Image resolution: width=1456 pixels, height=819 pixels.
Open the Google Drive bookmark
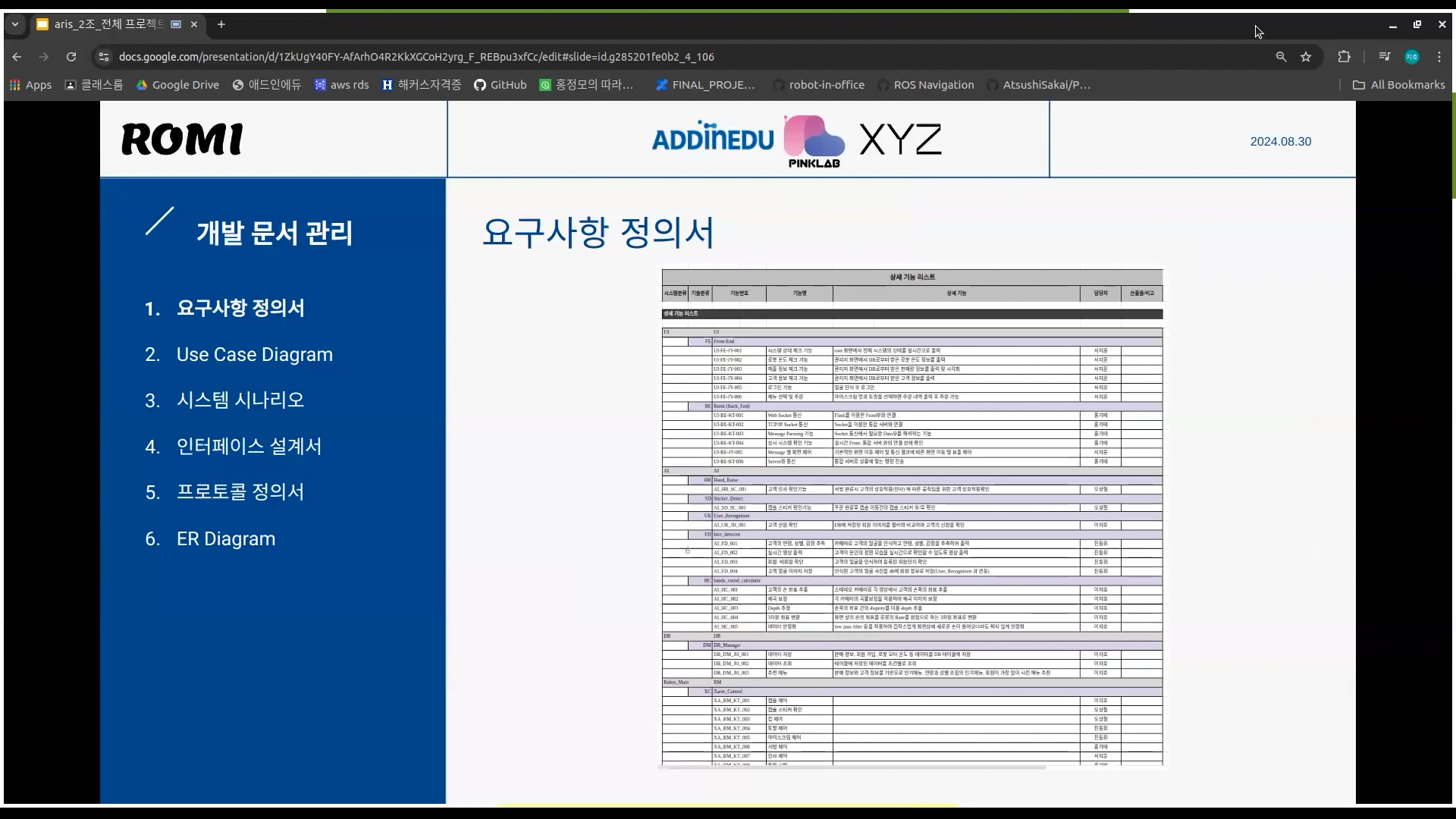click(x=178, y=85)
